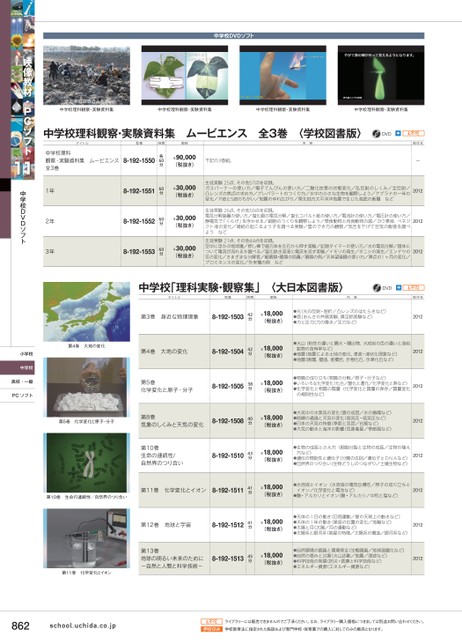Click the orange library badge beside 学校図書版 title
Viewport: 462px width, 644px height.
[x=413, y=133]
